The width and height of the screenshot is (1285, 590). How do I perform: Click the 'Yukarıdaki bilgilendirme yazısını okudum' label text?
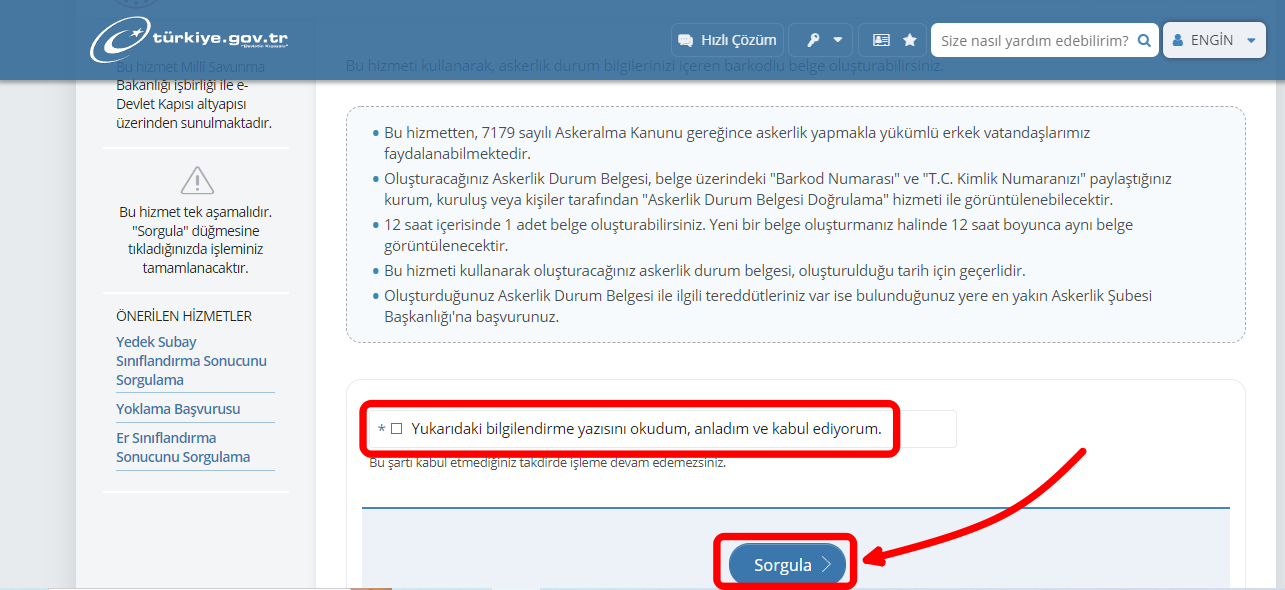pos(646,429)
